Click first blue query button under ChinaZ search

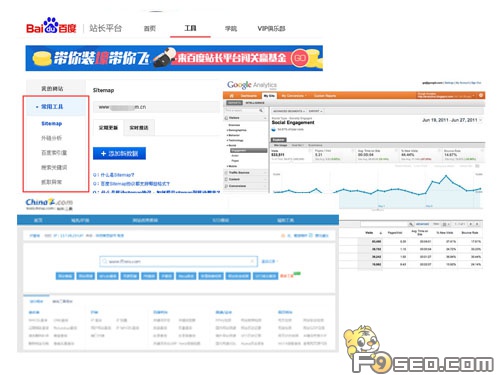coord(65,276)
